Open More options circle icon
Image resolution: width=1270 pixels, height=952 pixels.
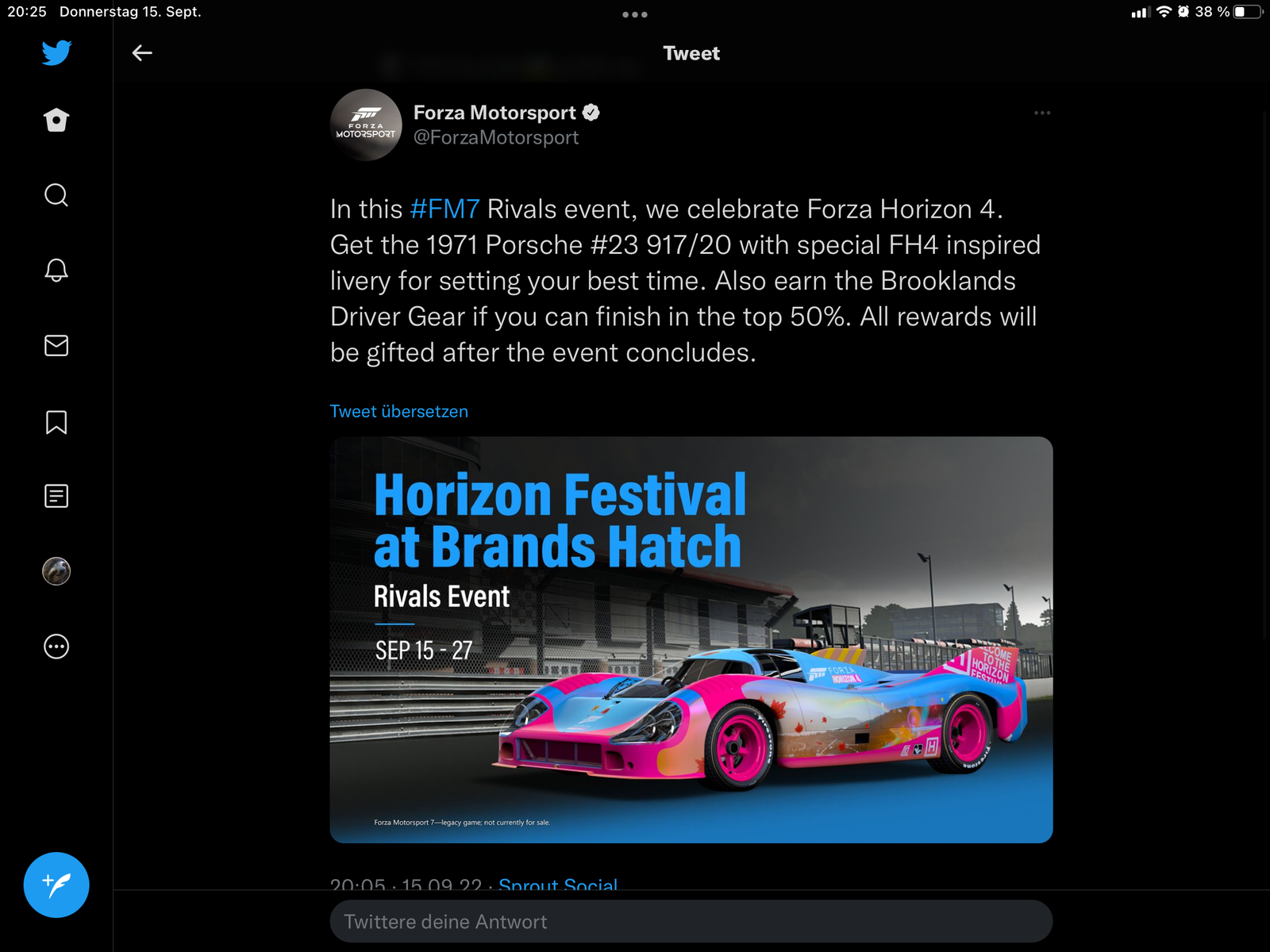click(x=56, y=647)
